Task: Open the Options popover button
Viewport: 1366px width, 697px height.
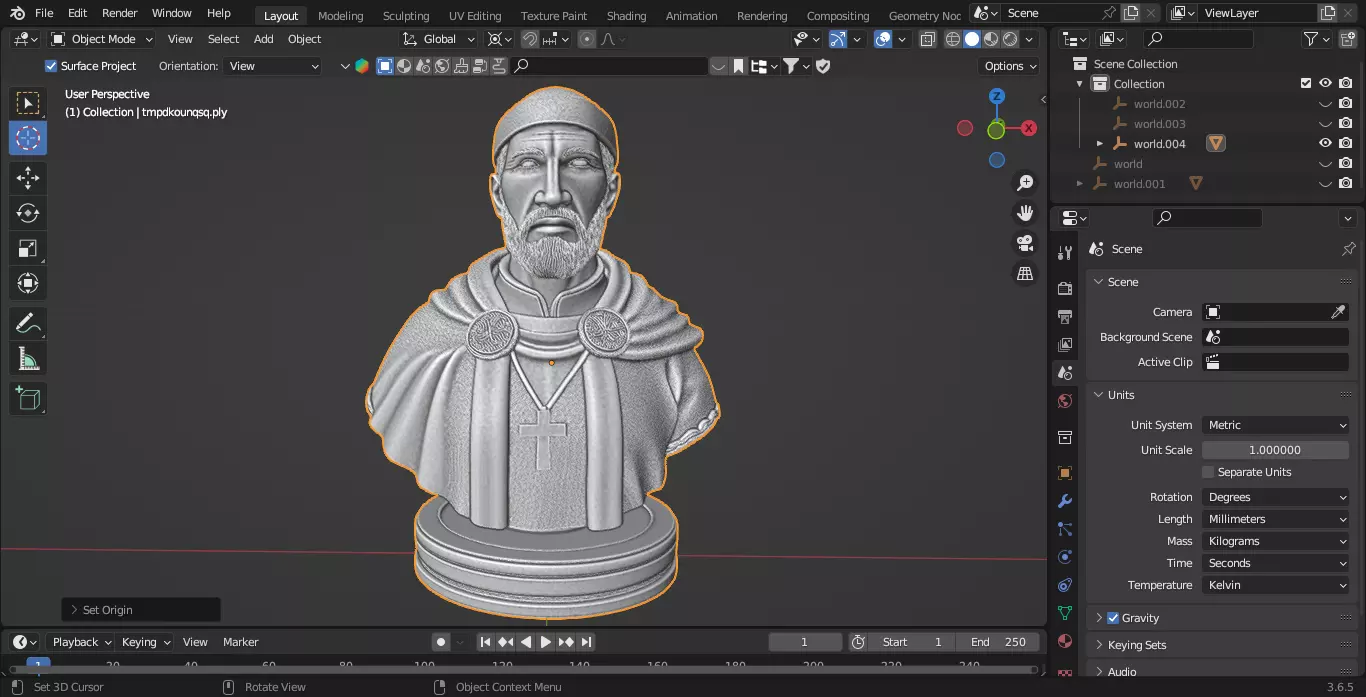Action: (x=1011, y=66)
